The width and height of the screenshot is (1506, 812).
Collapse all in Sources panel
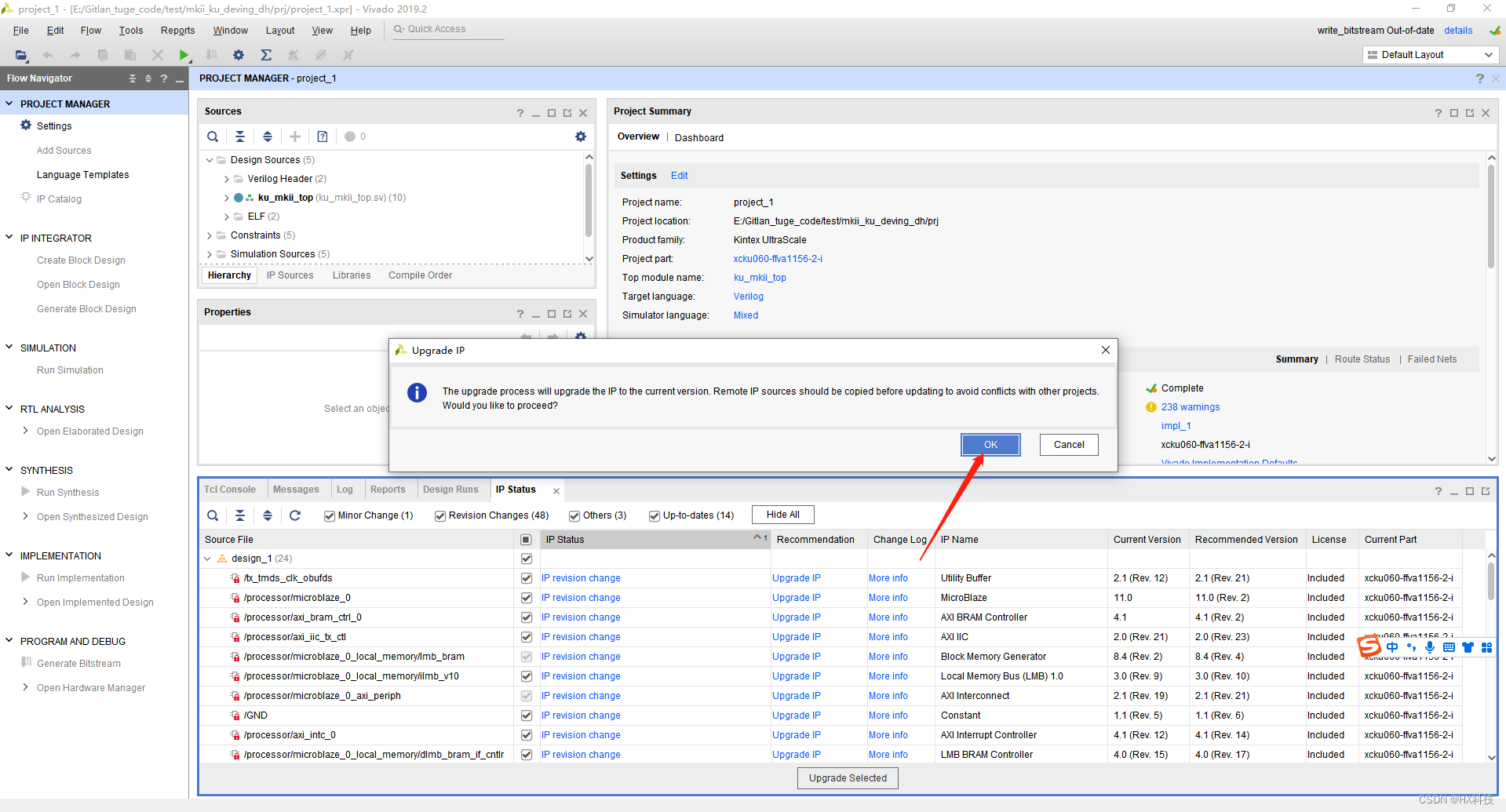[240, 137]
